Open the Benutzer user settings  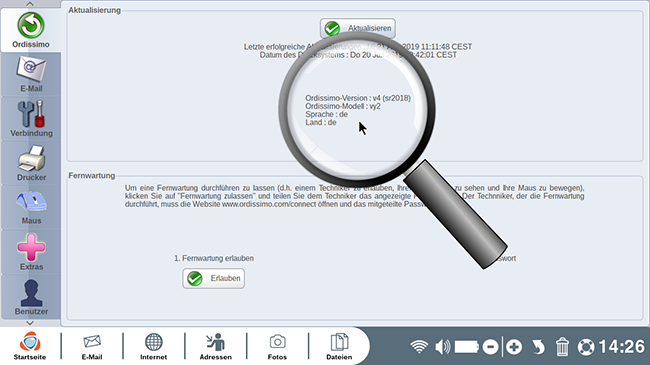coord(31,296)
